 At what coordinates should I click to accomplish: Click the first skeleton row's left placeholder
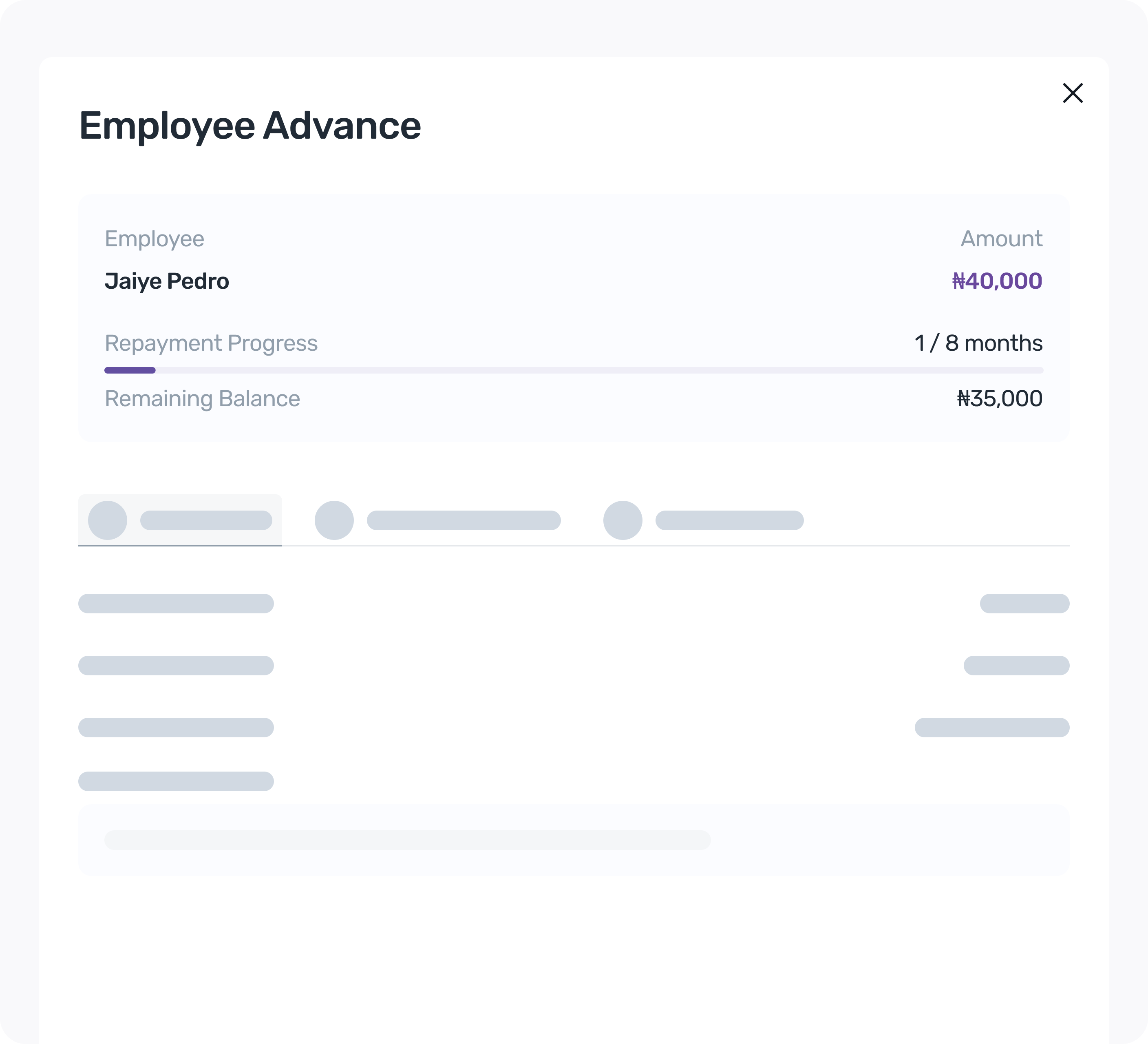tap(176, 603)
